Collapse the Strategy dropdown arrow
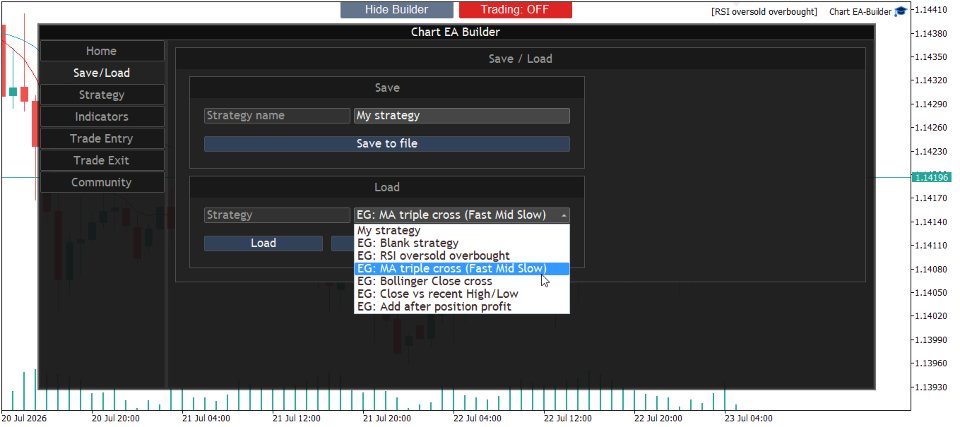Screen dimensions: 960x427 (564, 215)
